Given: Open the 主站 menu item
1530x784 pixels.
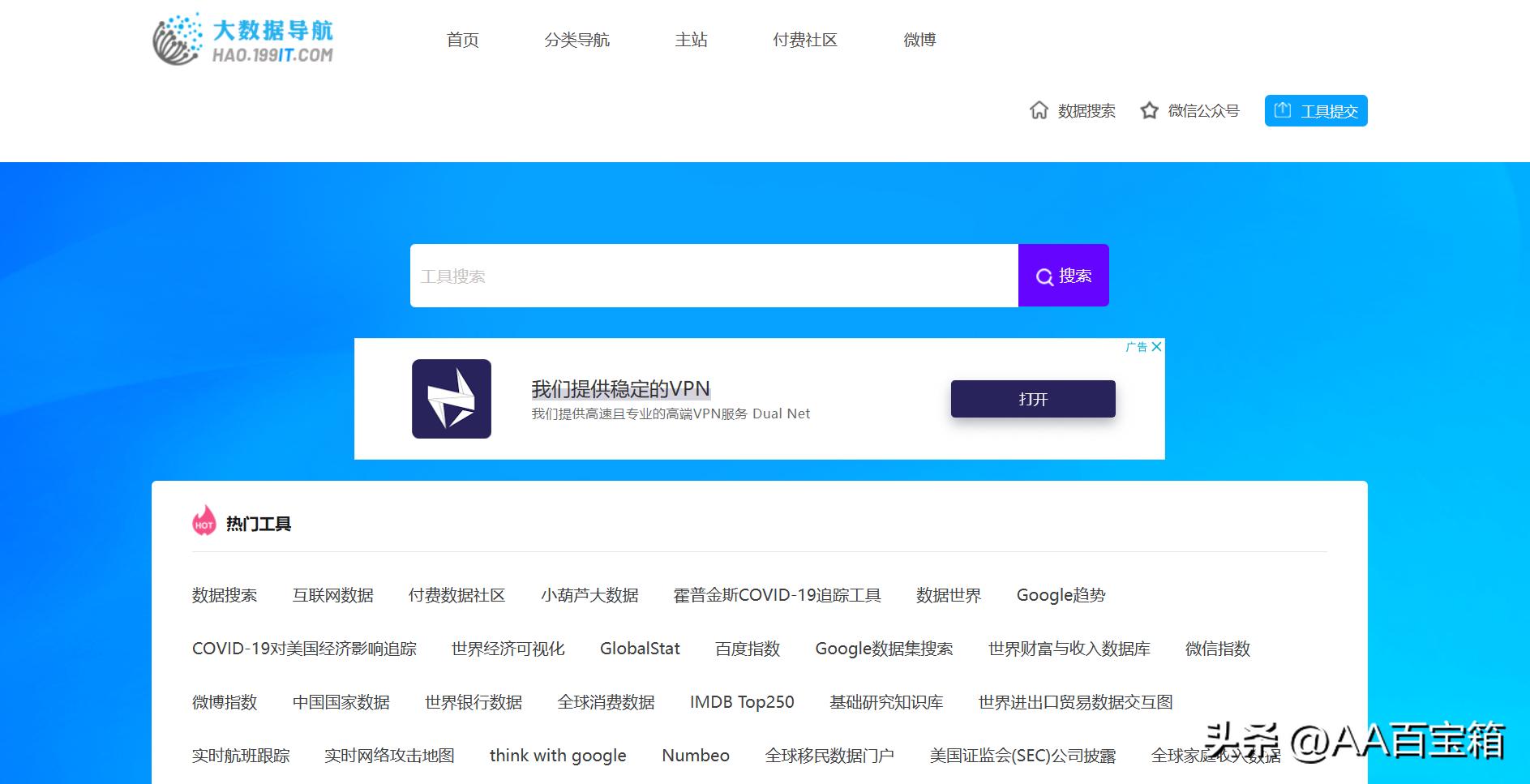Looking at the screenshot, I should tap(692, 40).
